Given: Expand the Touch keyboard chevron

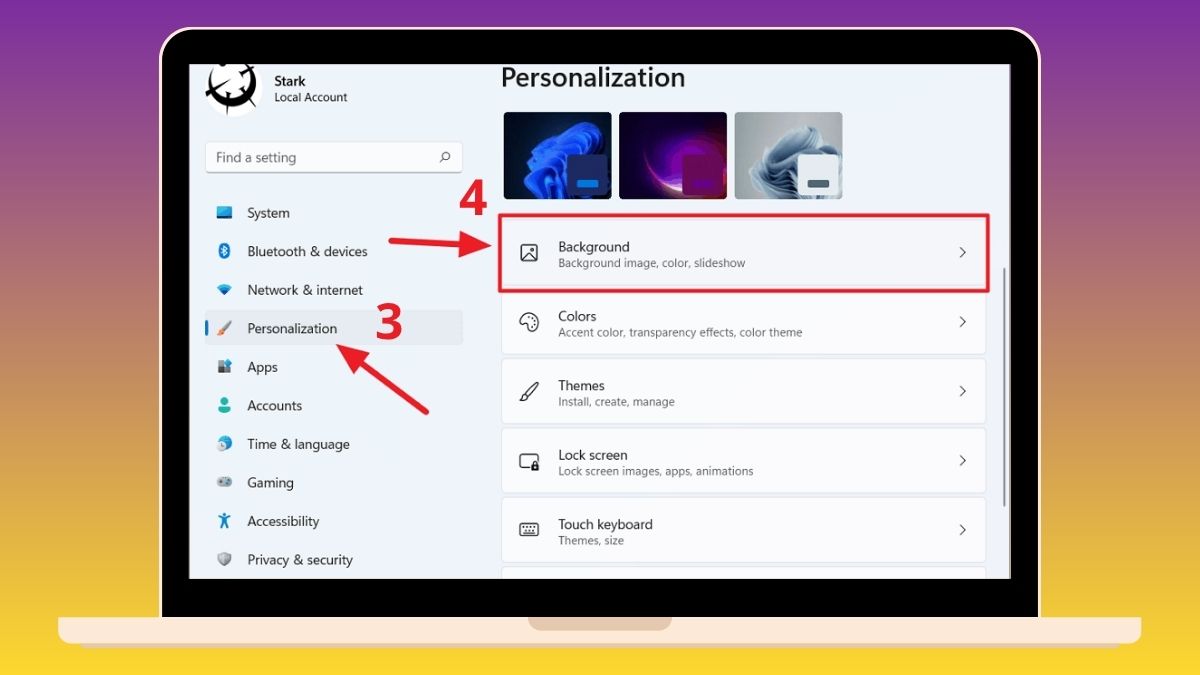Looking at the screenshot, I should coord(963,530).
